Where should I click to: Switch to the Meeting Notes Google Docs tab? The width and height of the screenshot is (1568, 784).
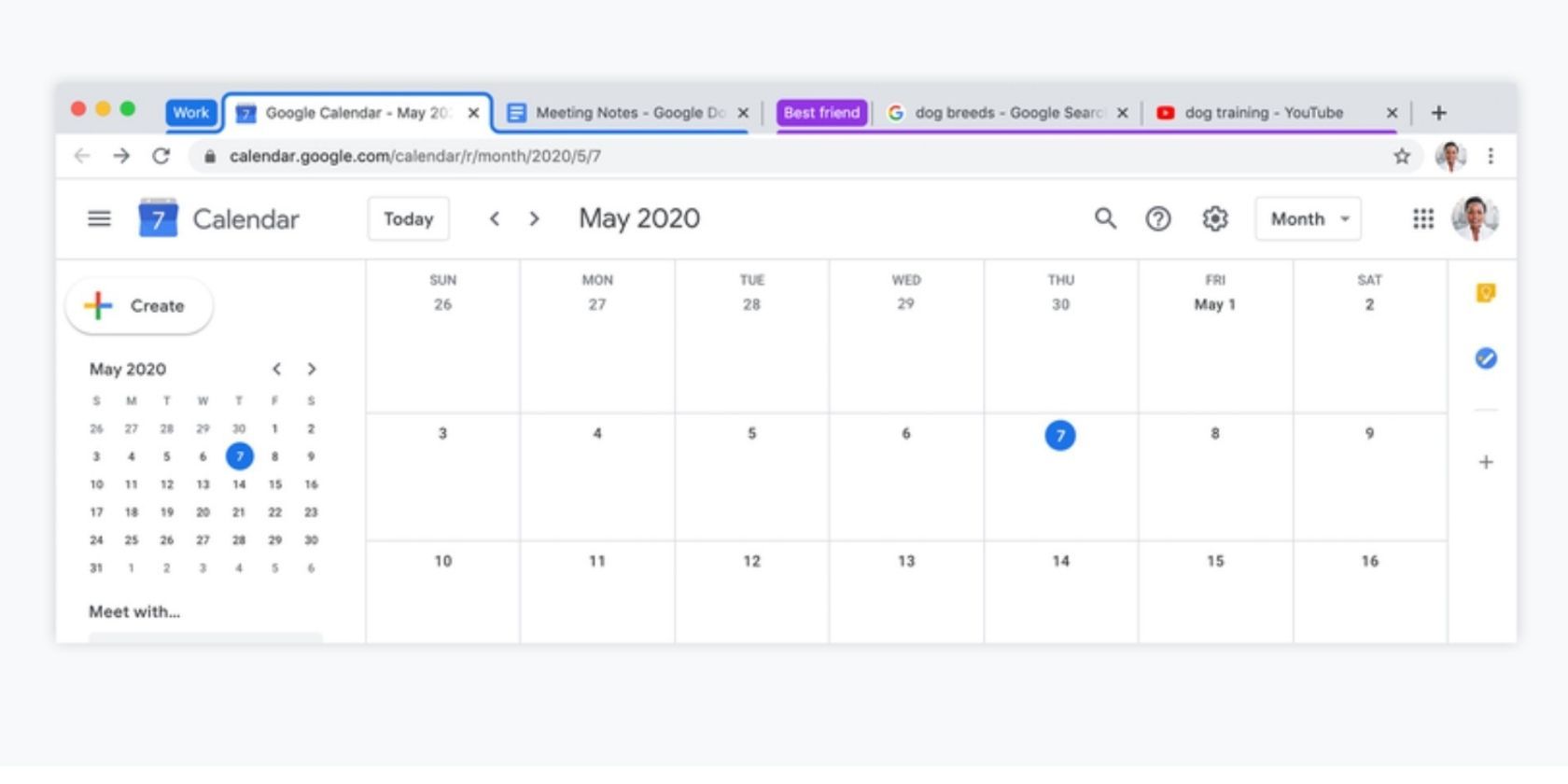pyautogui.click(x=626, y=113)
